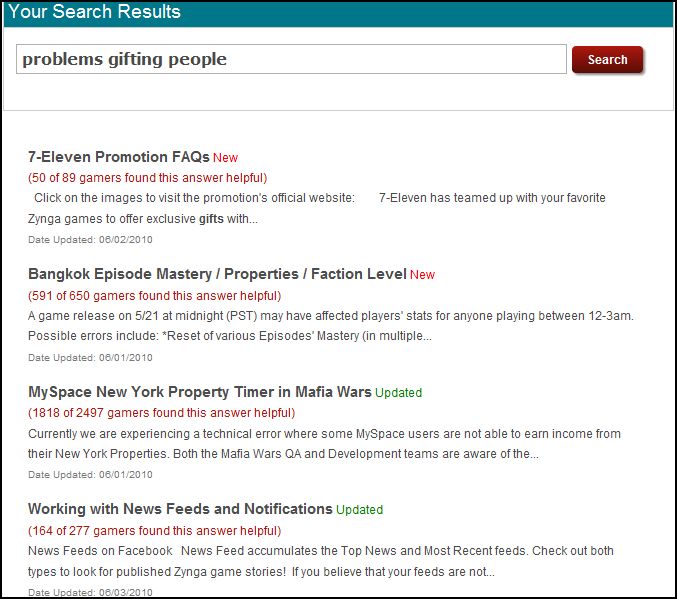
Task: Click '50 of 89 gamers found this answer helpful'
Action: click(x=148, y=178)
